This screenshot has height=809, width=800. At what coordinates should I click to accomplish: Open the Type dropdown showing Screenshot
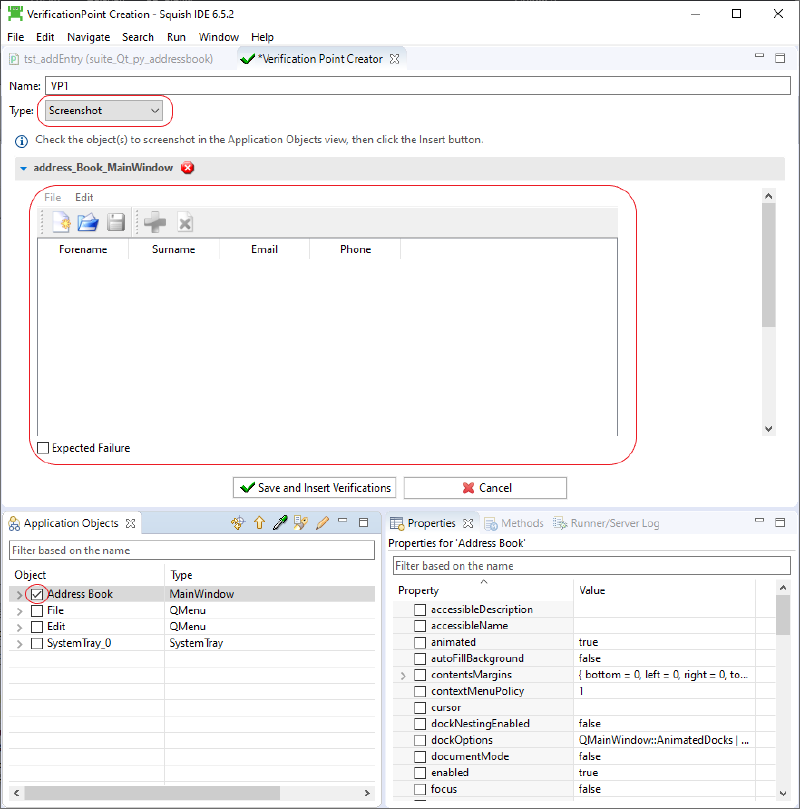pos(104,110)
